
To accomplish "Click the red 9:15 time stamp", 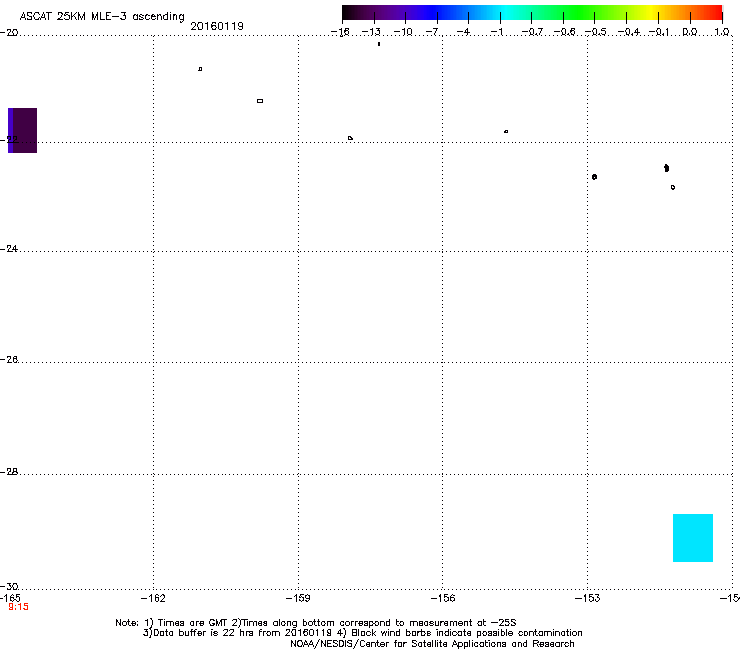I will tap(18, 607).
